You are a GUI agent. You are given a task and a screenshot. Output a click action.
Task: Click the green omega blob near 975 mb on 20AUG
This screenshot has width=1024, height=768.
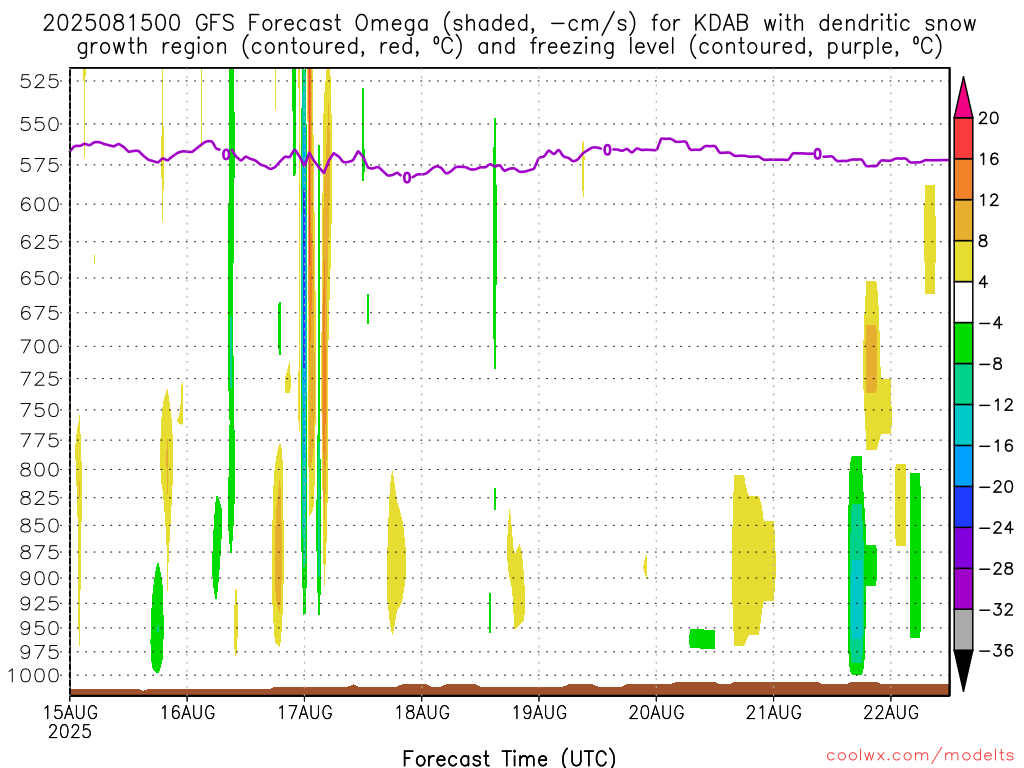(x=702, y=638)
